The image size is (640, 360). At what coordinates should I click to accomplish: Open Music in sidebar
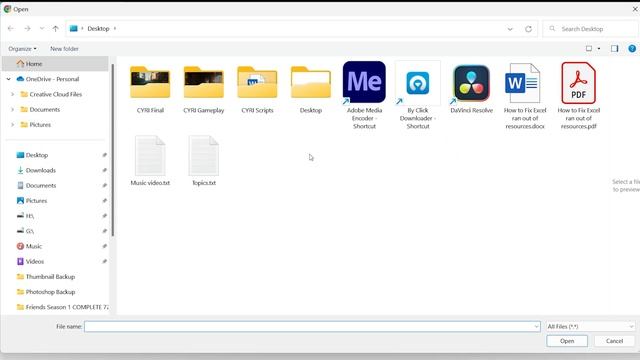pyautogui.click(x=33, y=246)
